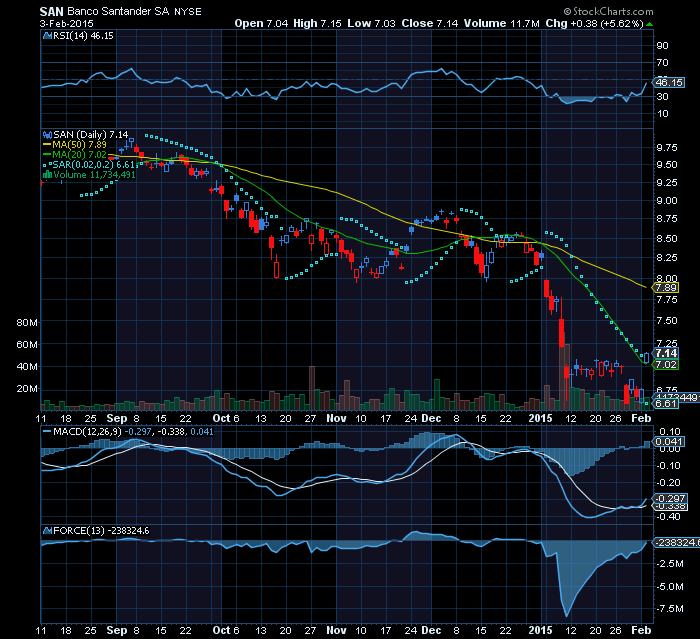Click the MA(50) 7.89 legend text
This screenshot has width=700, height=639.
pos(79,145)
